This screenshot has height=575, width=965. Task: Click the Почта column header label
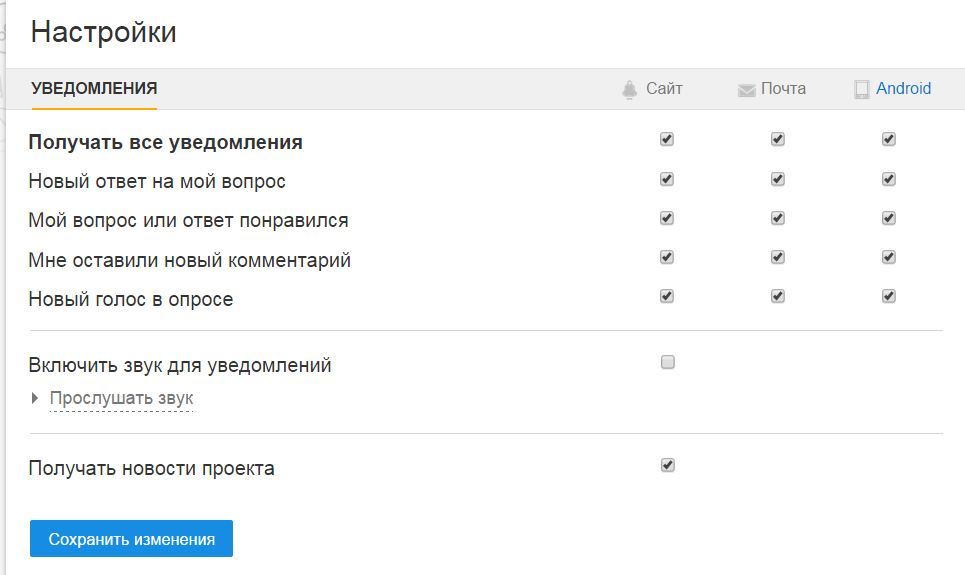tap(783, 89)
